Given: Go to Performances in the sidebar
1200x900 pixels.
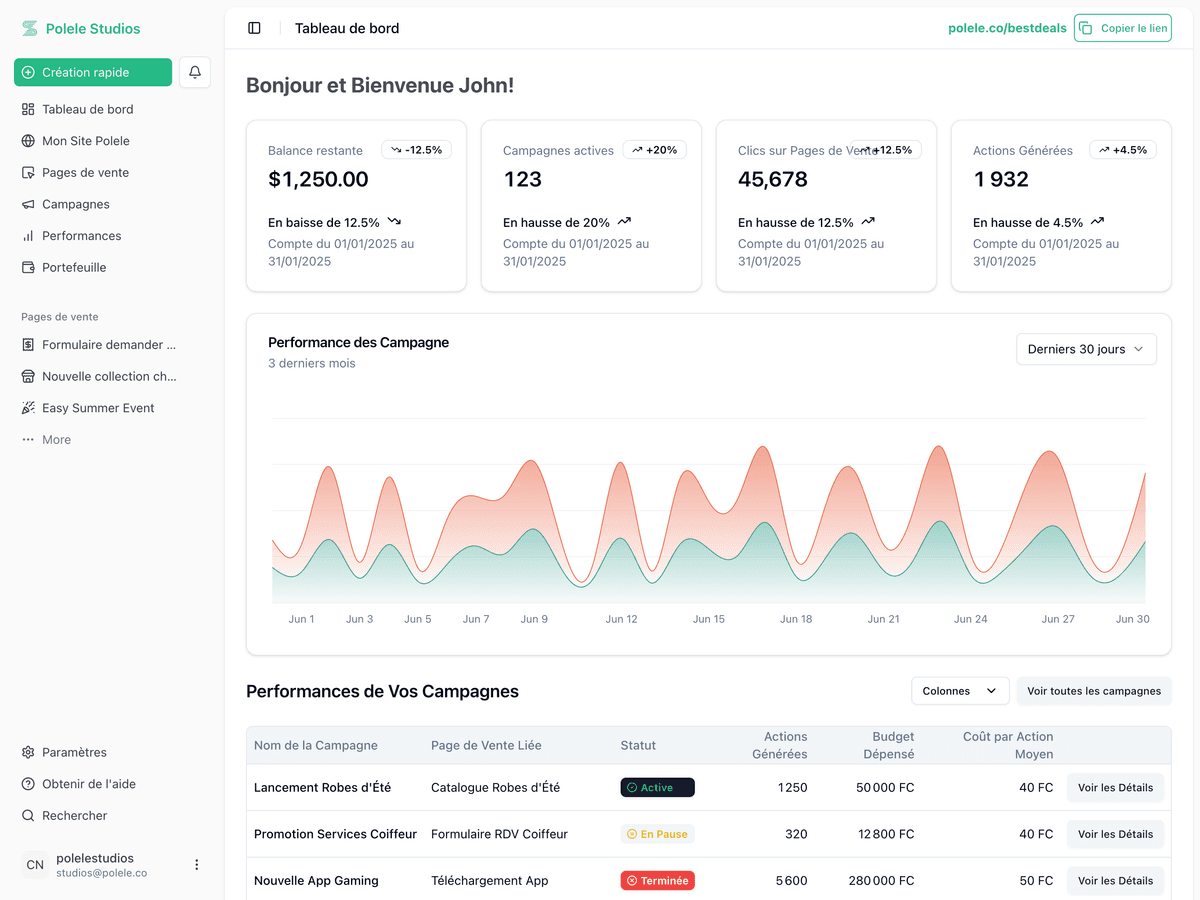Looking at the screenshot, I should pyautogui.click(x=81, y=236).
